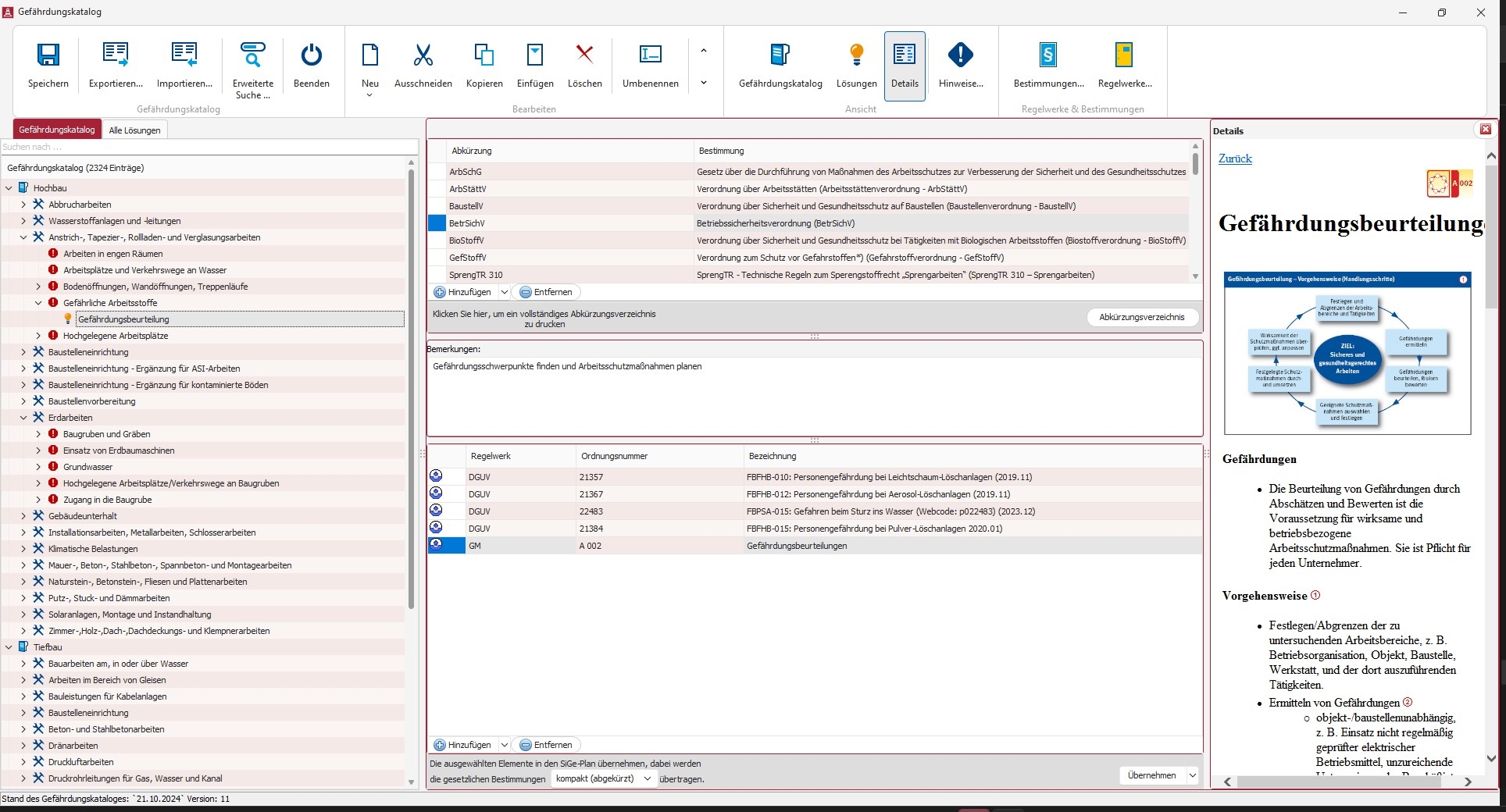Viewport: 1506px width, 812px height.
Task: Click the Tiefbau catalog icon
Action: point(23,647)
